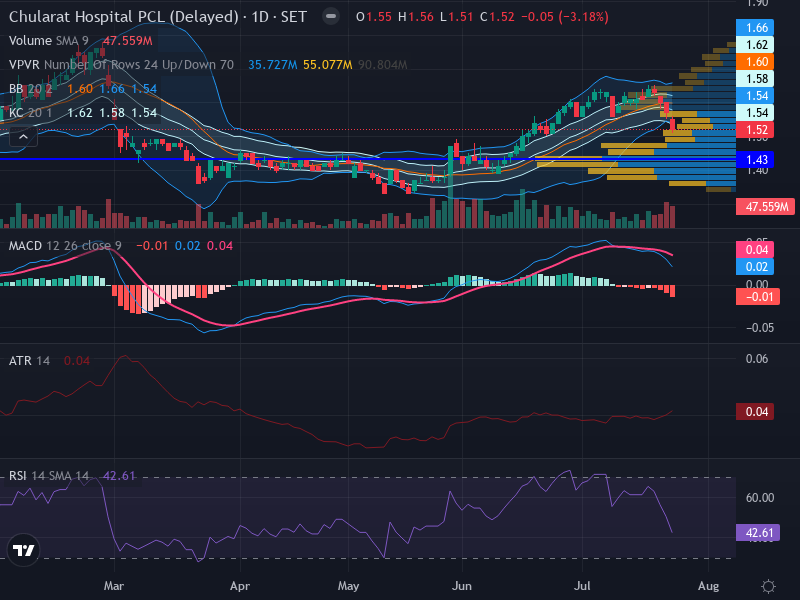800x600 pixels.
Task: Click the red 1.52 last price label
Action: (x=755, y=130)
